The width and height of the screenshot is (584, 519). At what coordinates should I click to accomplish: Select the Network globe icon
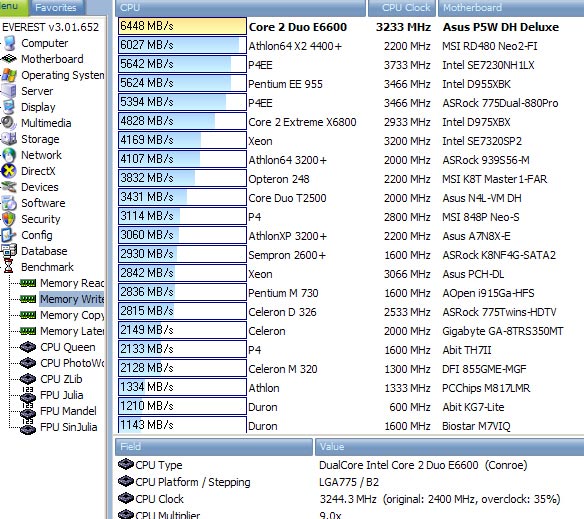[x=9, y=155]
